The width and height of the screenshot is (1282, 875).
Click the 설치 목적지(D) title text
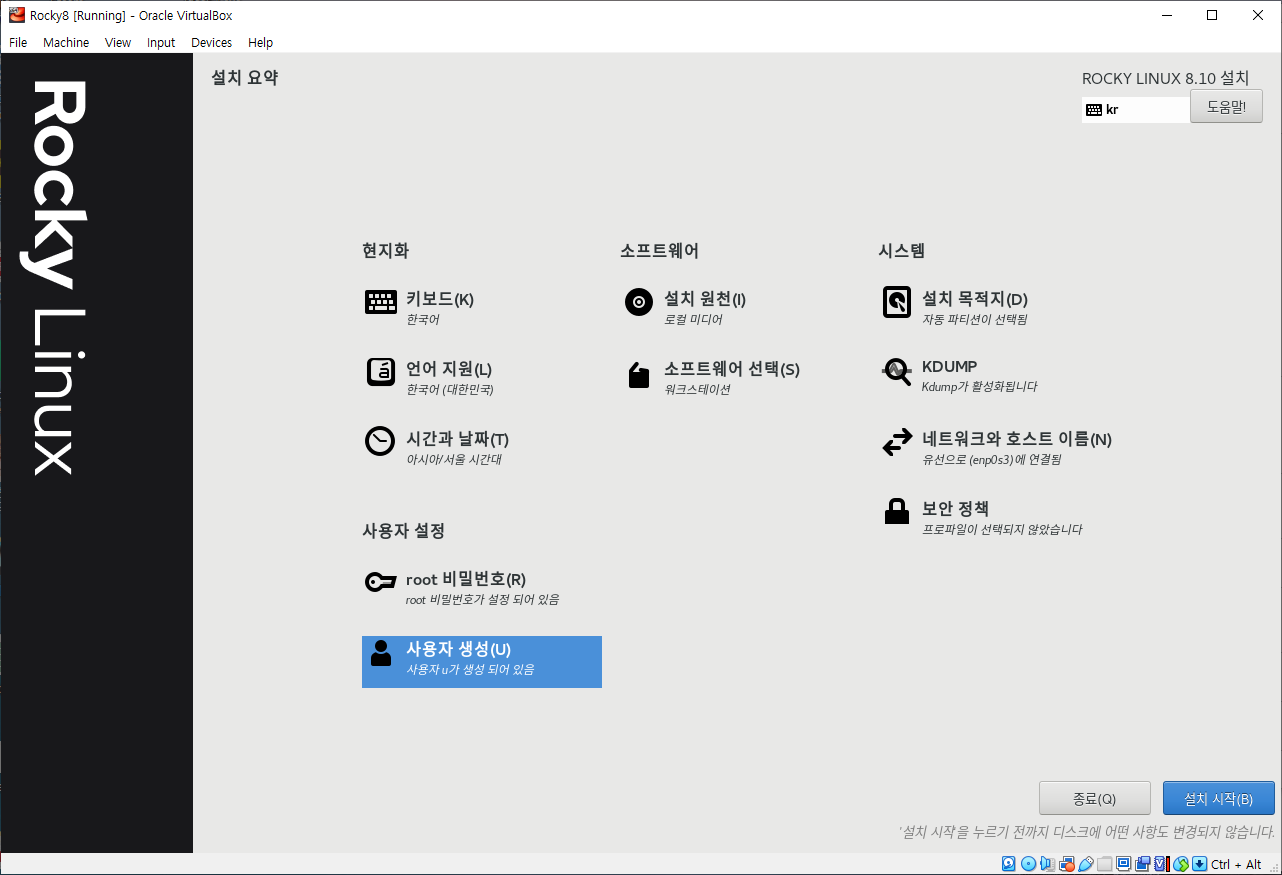tap(975, 299)
